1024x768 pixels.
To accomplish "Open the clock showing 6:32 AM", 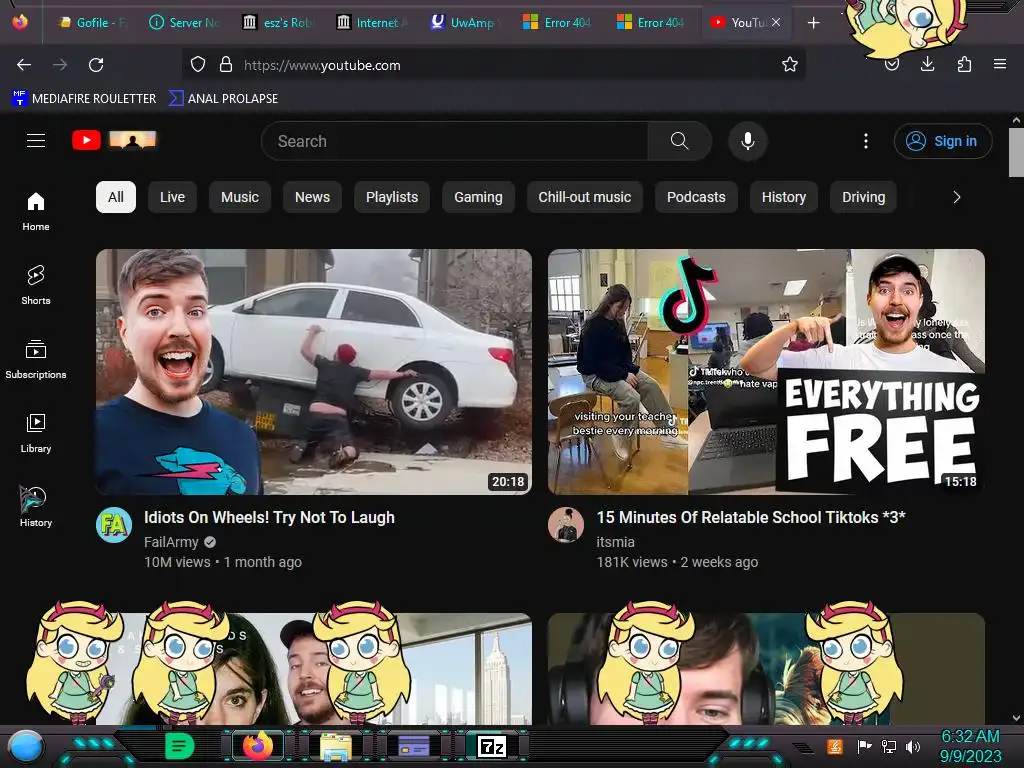I will click(x=970, y=746).
